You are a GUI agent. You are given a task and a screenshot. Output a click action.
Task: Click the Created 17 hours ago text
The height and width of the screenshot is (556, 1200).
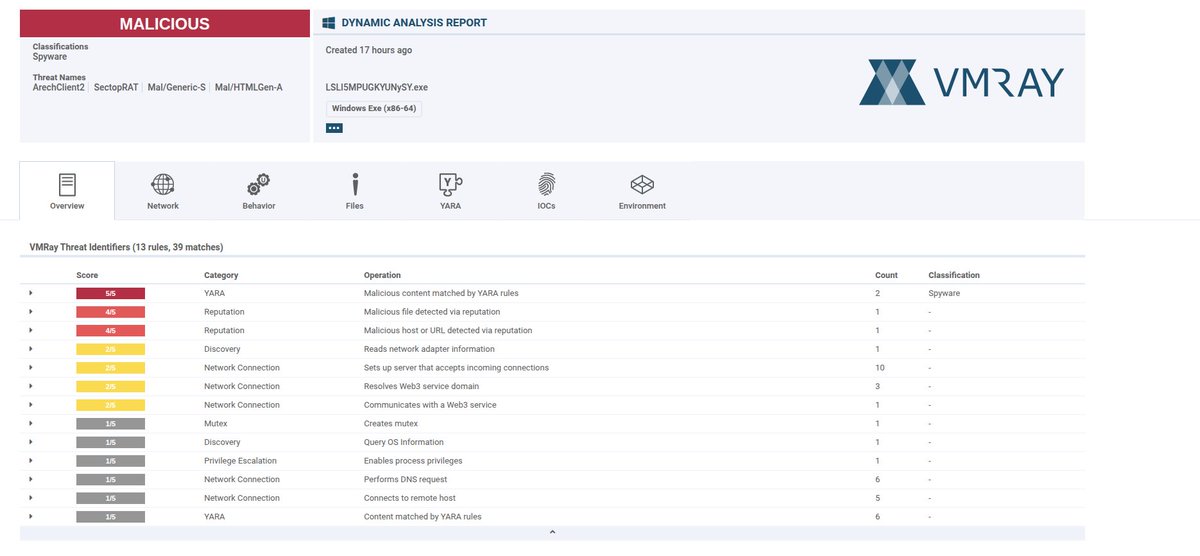(x=369, y=50)
